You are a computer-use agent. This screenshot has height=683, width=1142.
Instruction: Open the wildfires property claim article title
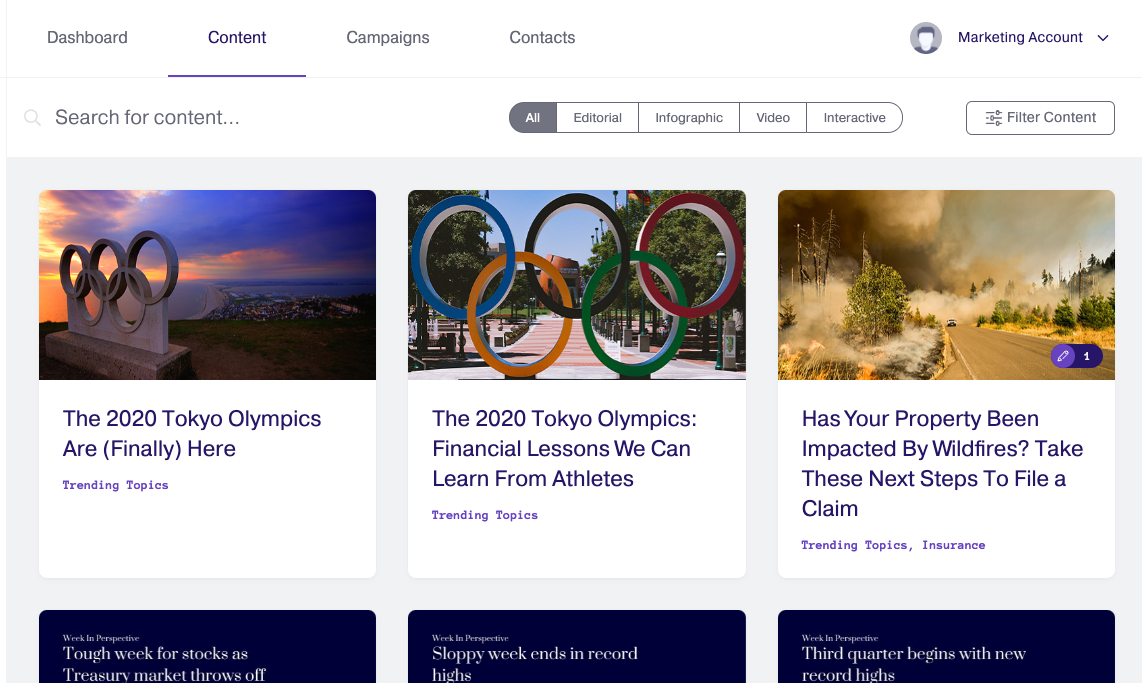[x=942, y=463]
